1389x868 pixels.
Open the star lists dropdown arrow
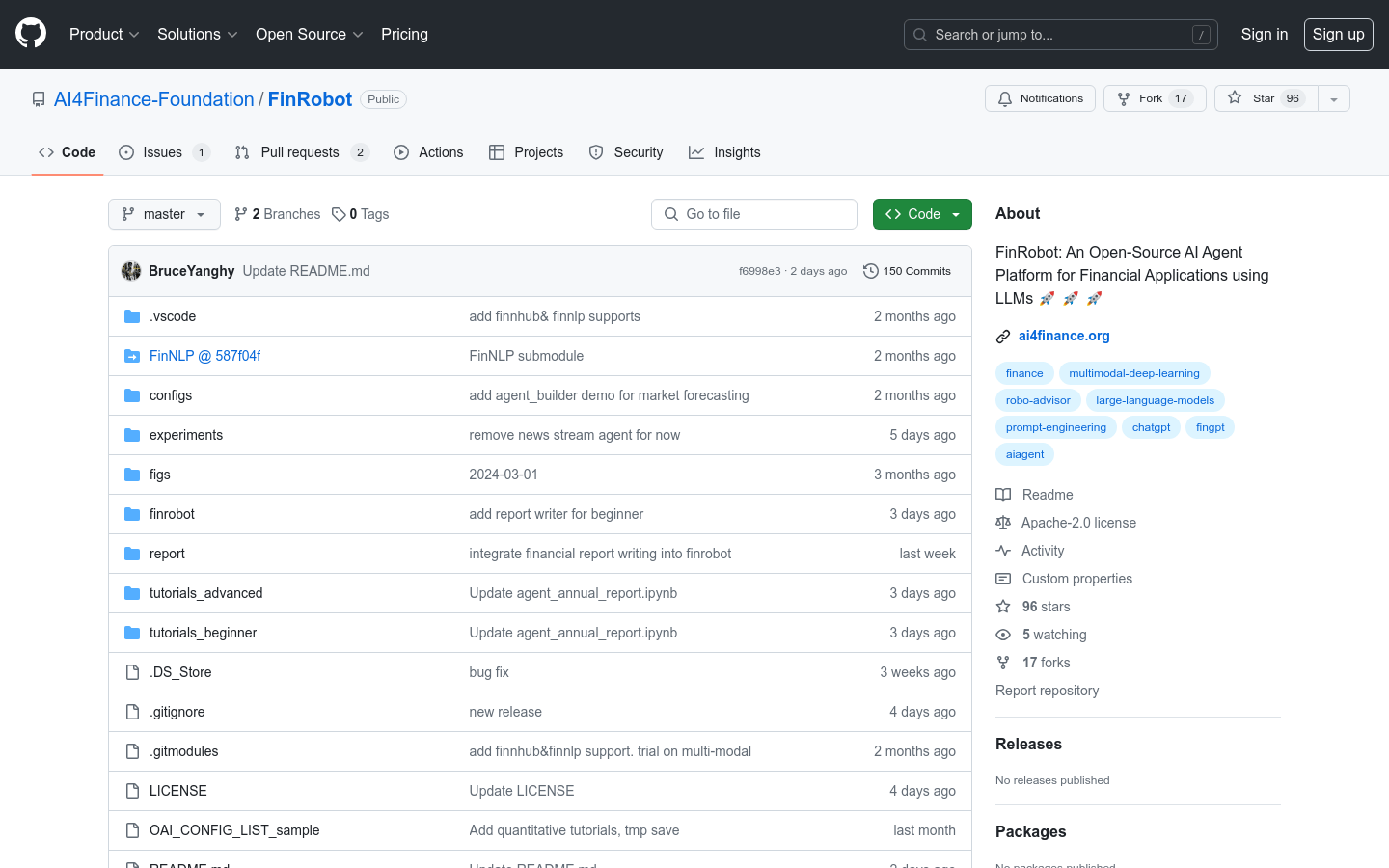click(x=1334, y=98)
